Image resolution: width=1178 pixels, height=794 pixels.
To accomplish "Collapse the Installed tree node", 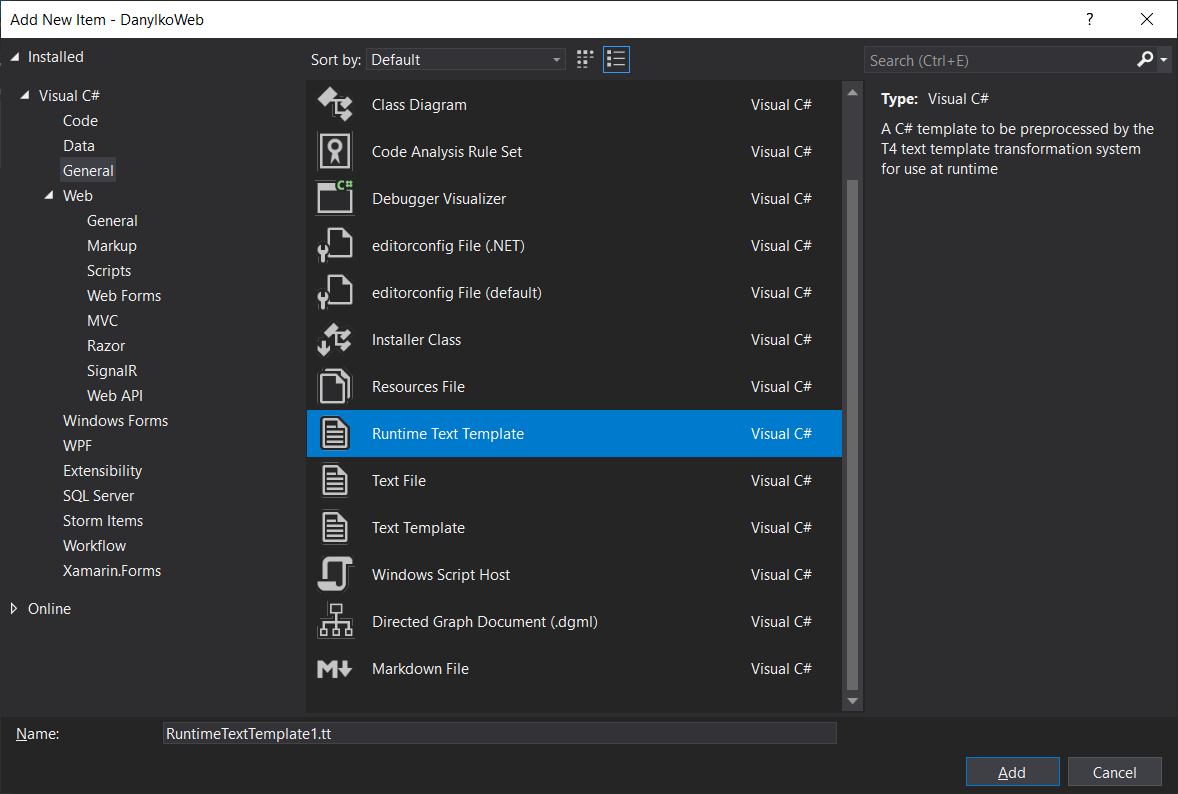I will coord(14,57).
